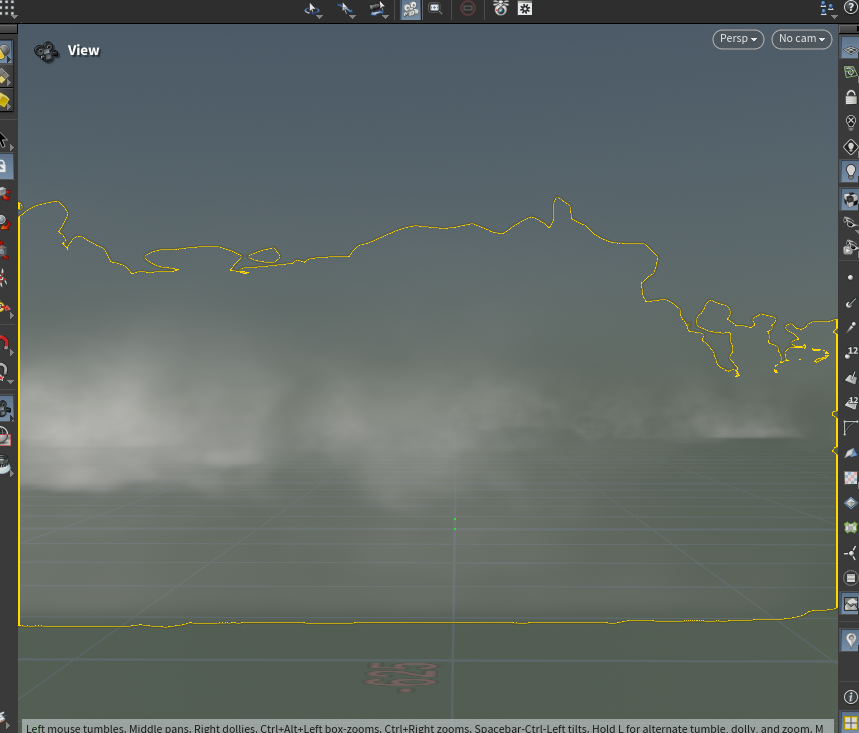Toggle point numbers display icon

[850, 352]
